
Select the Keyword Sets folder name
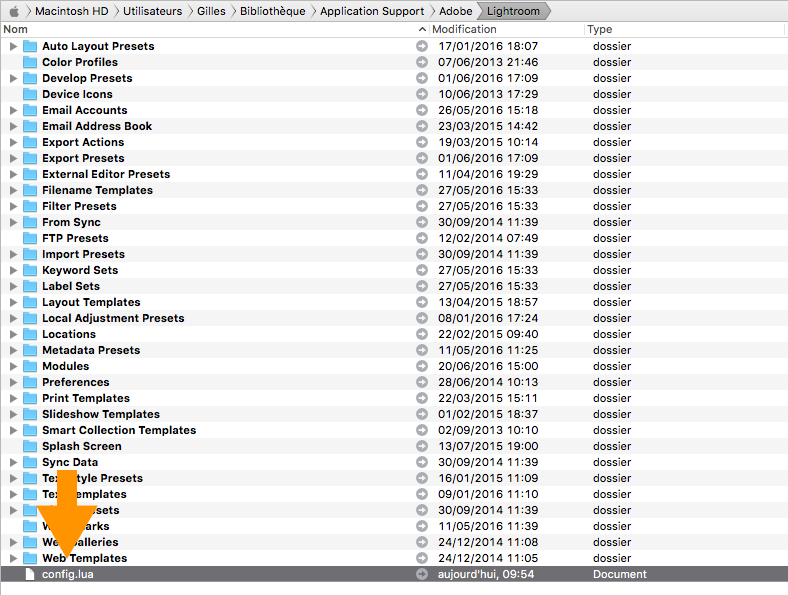click(x=80, y=270)
